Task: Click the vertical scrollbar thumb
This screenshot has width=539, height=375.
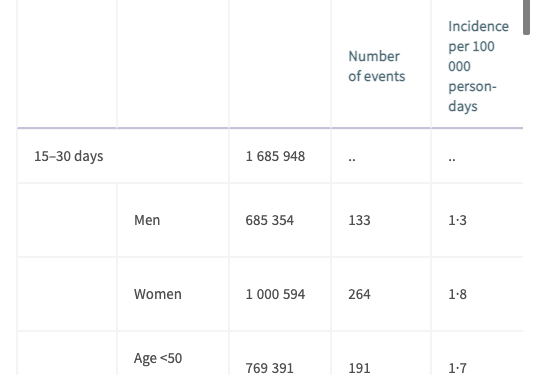Action: pyautogui.click(x=526, y=17)
